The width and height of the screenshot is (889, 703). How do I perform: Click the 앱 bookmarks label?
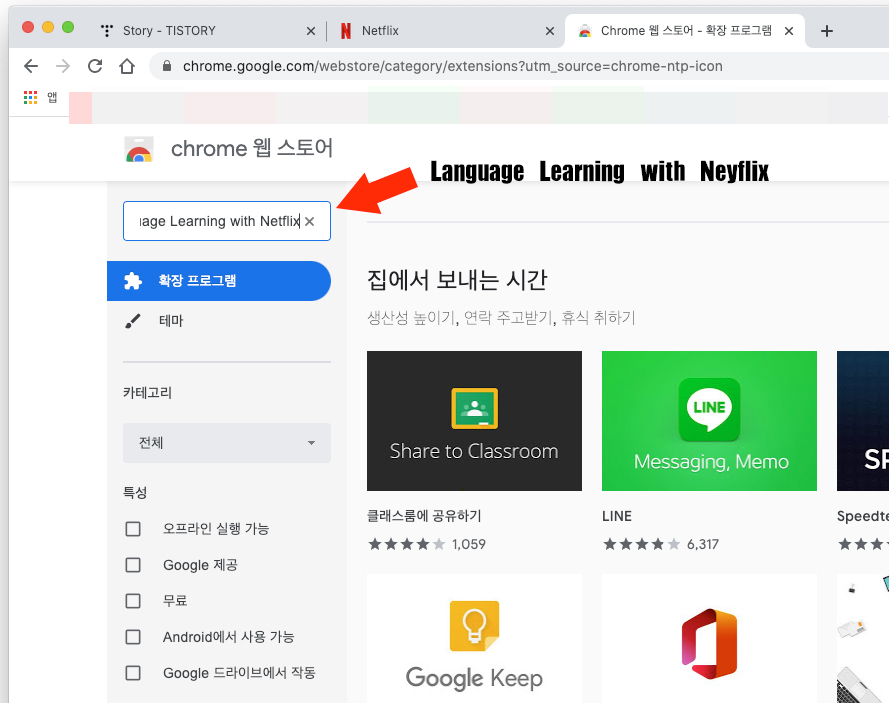tap(52, 98)
